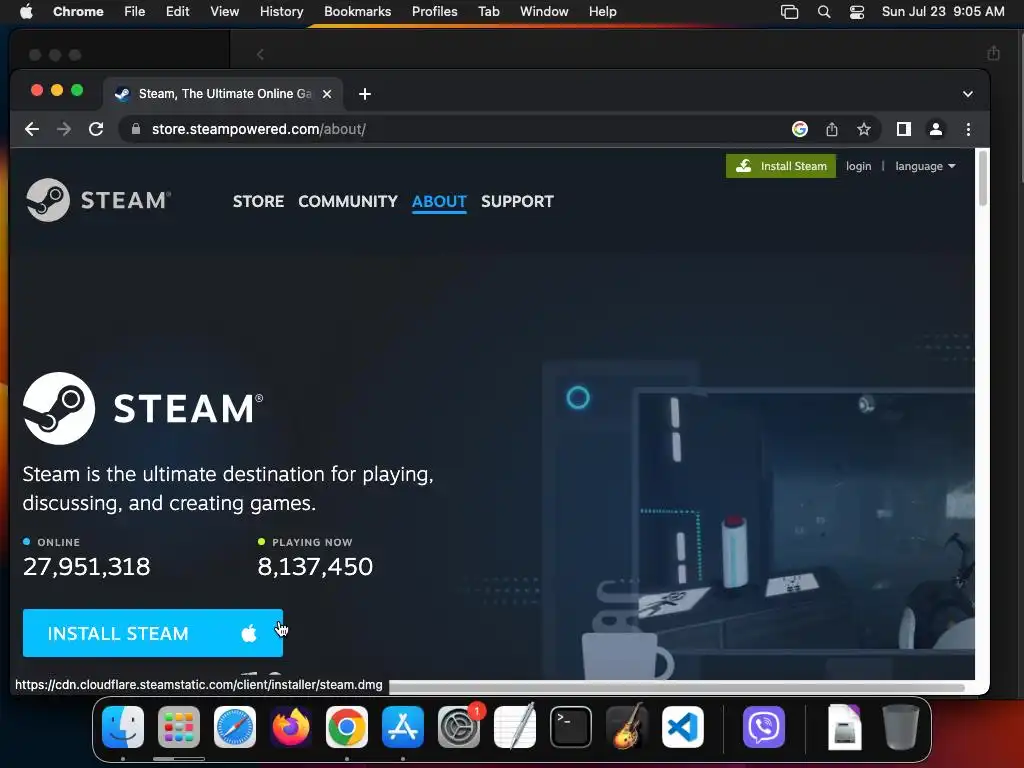
Task: Open the Bookmarks menu
Action: click(x=357, y=11)
